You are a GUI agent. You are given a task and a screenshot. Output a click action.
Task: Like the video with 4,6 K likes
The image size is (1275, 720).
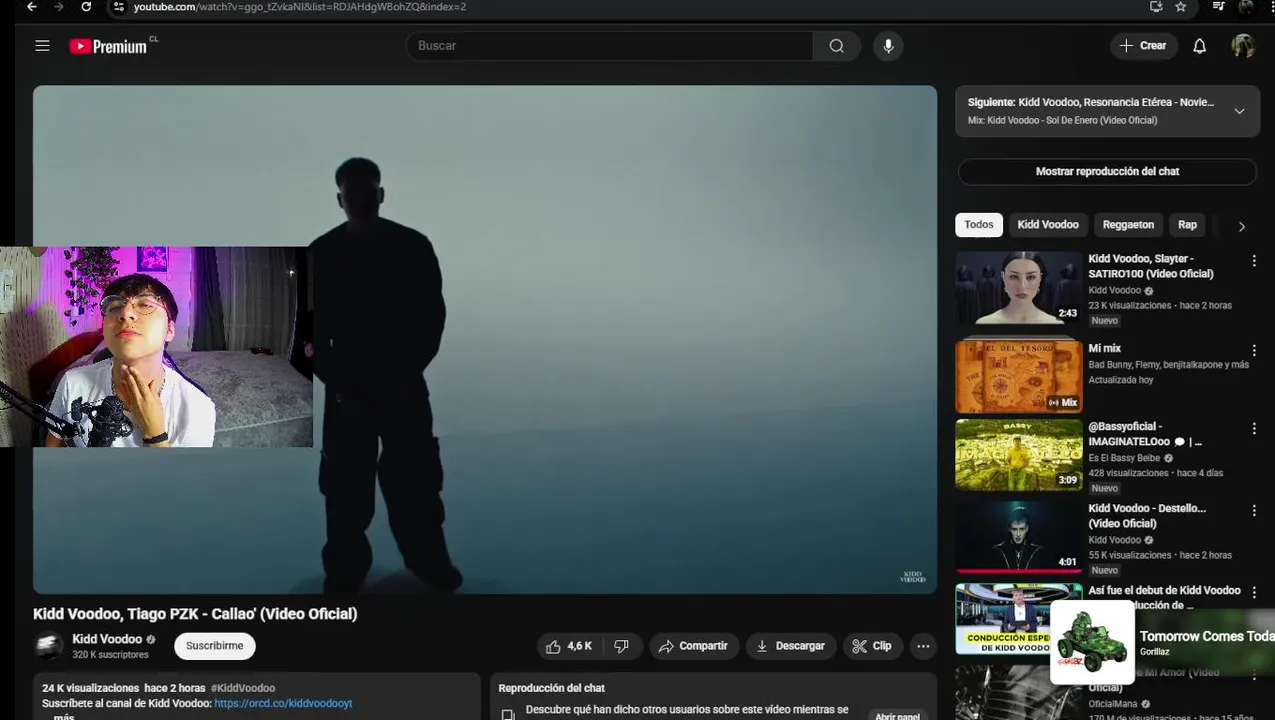click(x=568, y=646)
